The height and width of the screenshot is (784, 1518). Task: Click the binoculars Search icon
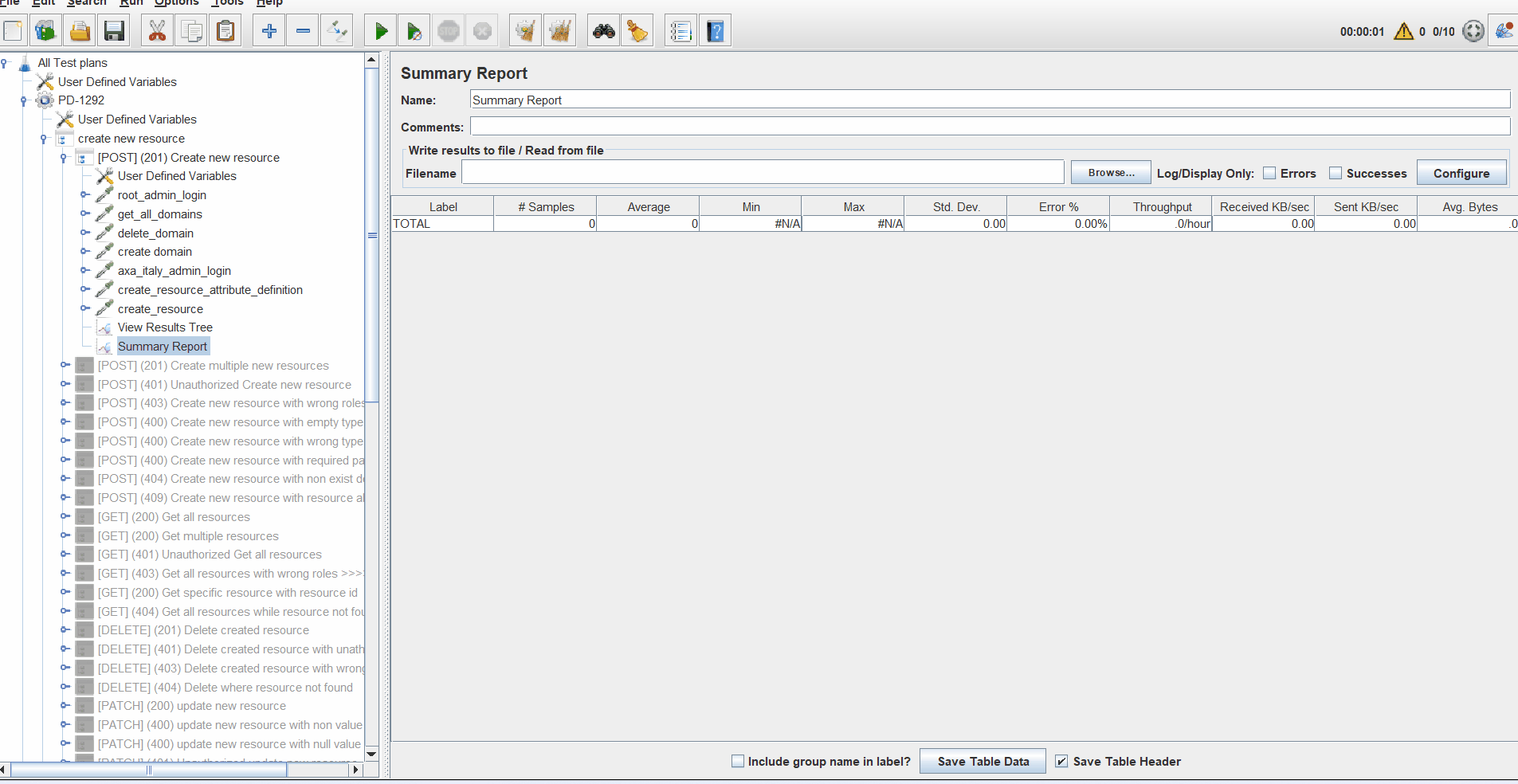tap(603, 32)
